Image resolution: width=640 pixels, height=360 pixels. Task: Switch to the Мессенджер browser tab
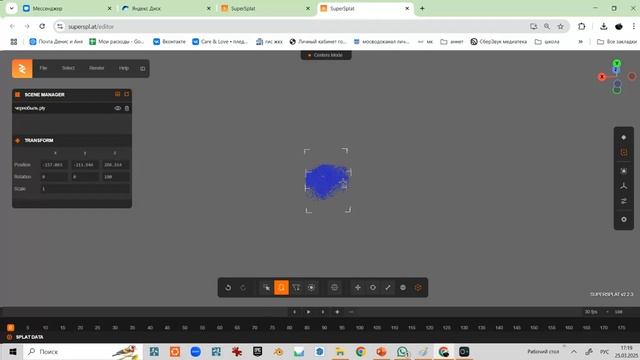(x=68, y=8)
